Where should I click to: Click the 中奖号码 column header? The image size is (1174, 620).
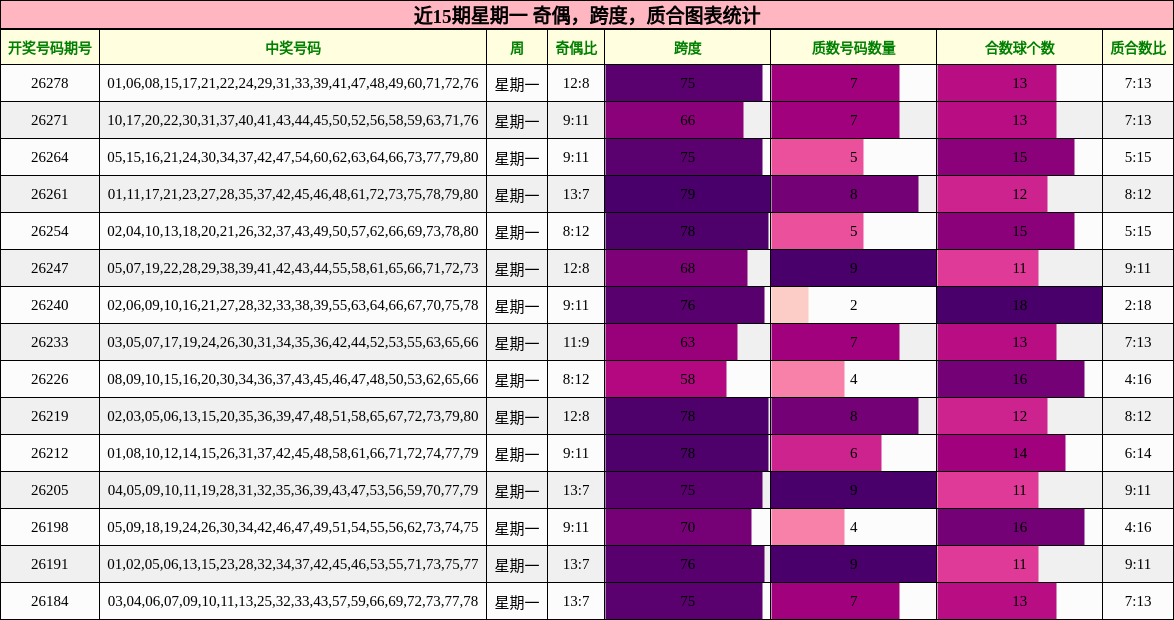tap(293, 47)
